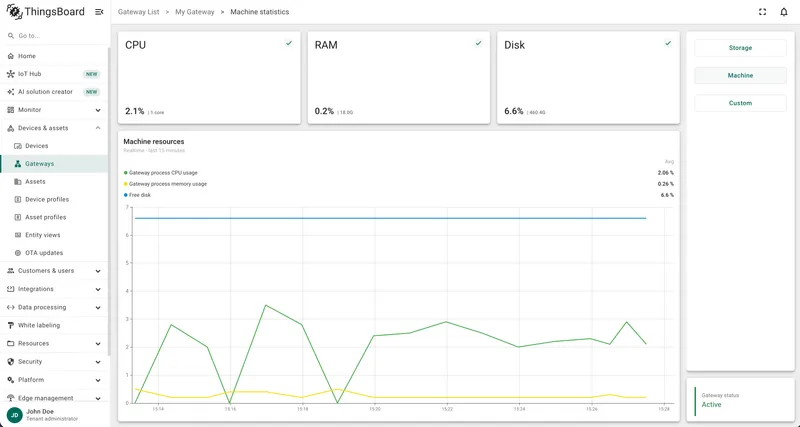Screen dimensions: 800x427
Task: Go to Gateway List breadcrumb
Action: (x=138, y=12)
